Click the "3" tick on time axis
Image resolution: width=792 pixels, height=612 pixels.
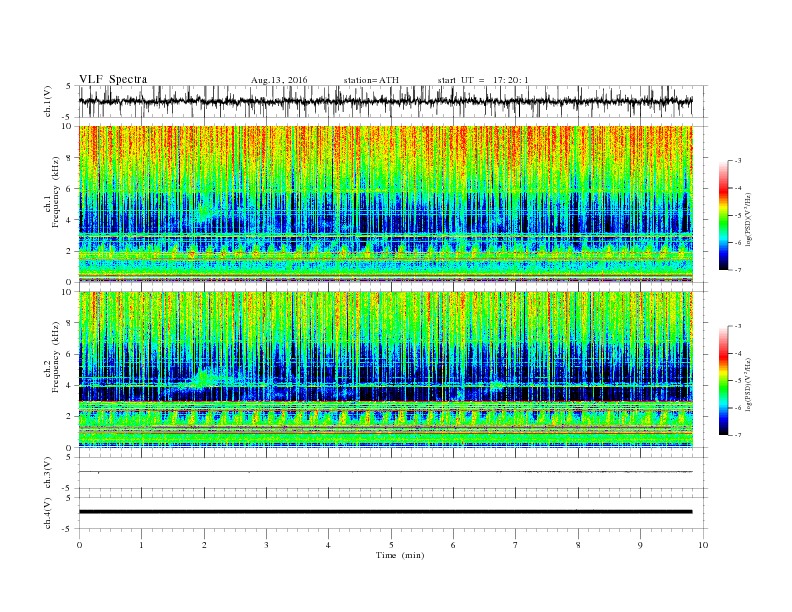pyautogui.click(x=266, y=545)
